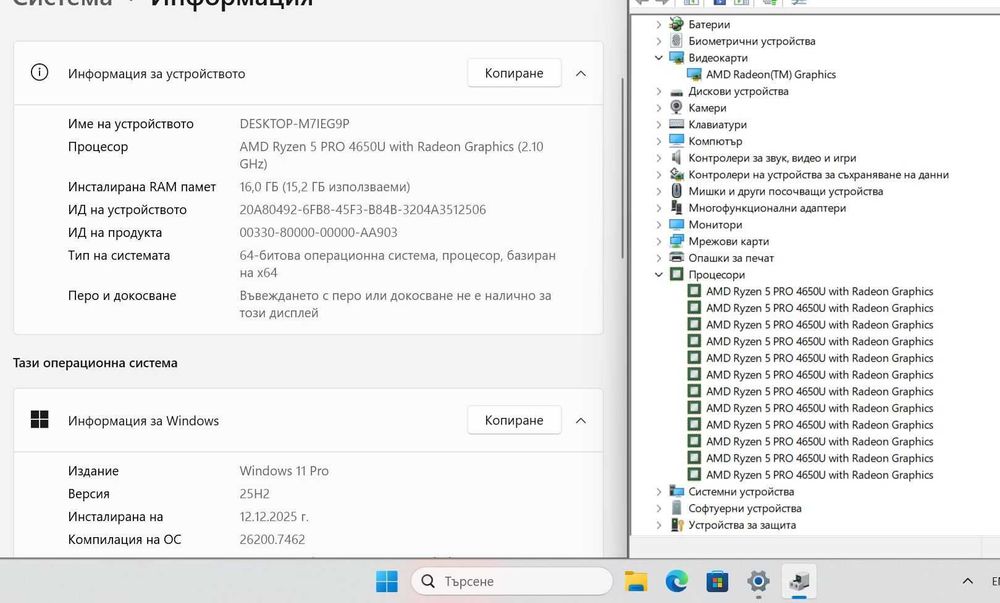Select the AMD Radeon(TM) Graphics device icon

(694, 74)
